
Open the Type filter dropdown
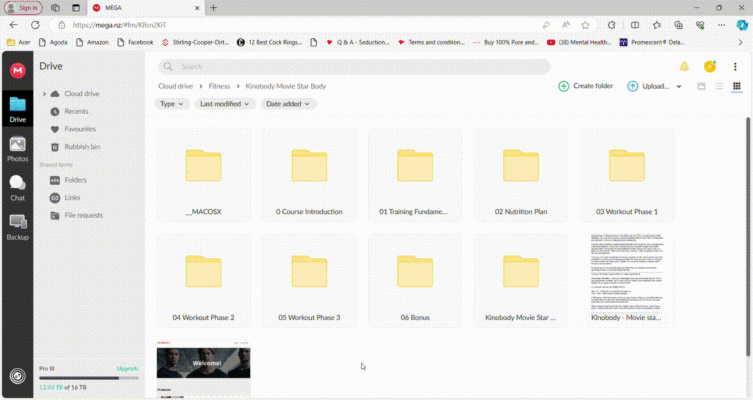(172, 104)
